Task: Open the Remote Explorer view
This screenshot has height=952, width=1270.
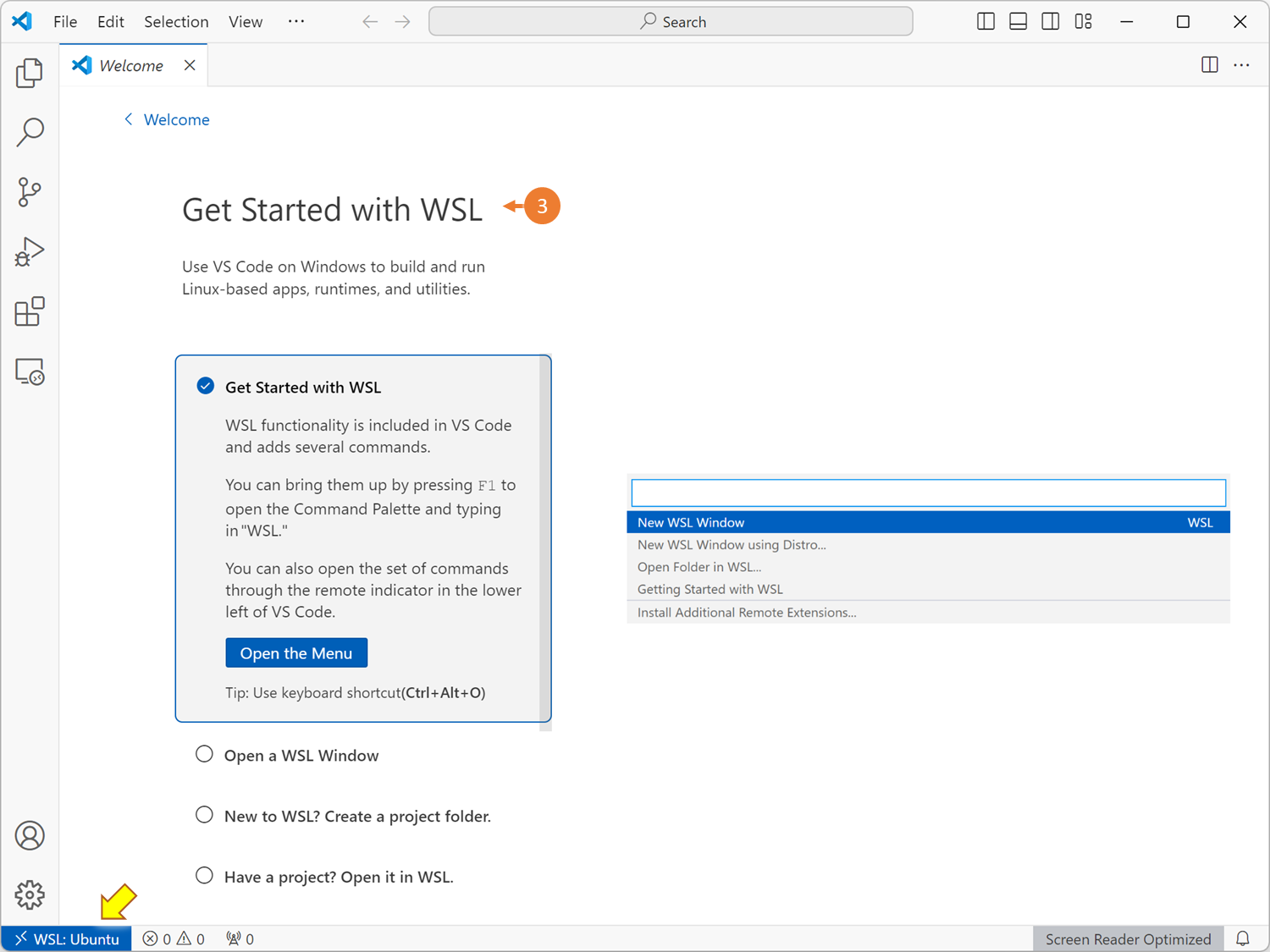Action: (30, 371)
